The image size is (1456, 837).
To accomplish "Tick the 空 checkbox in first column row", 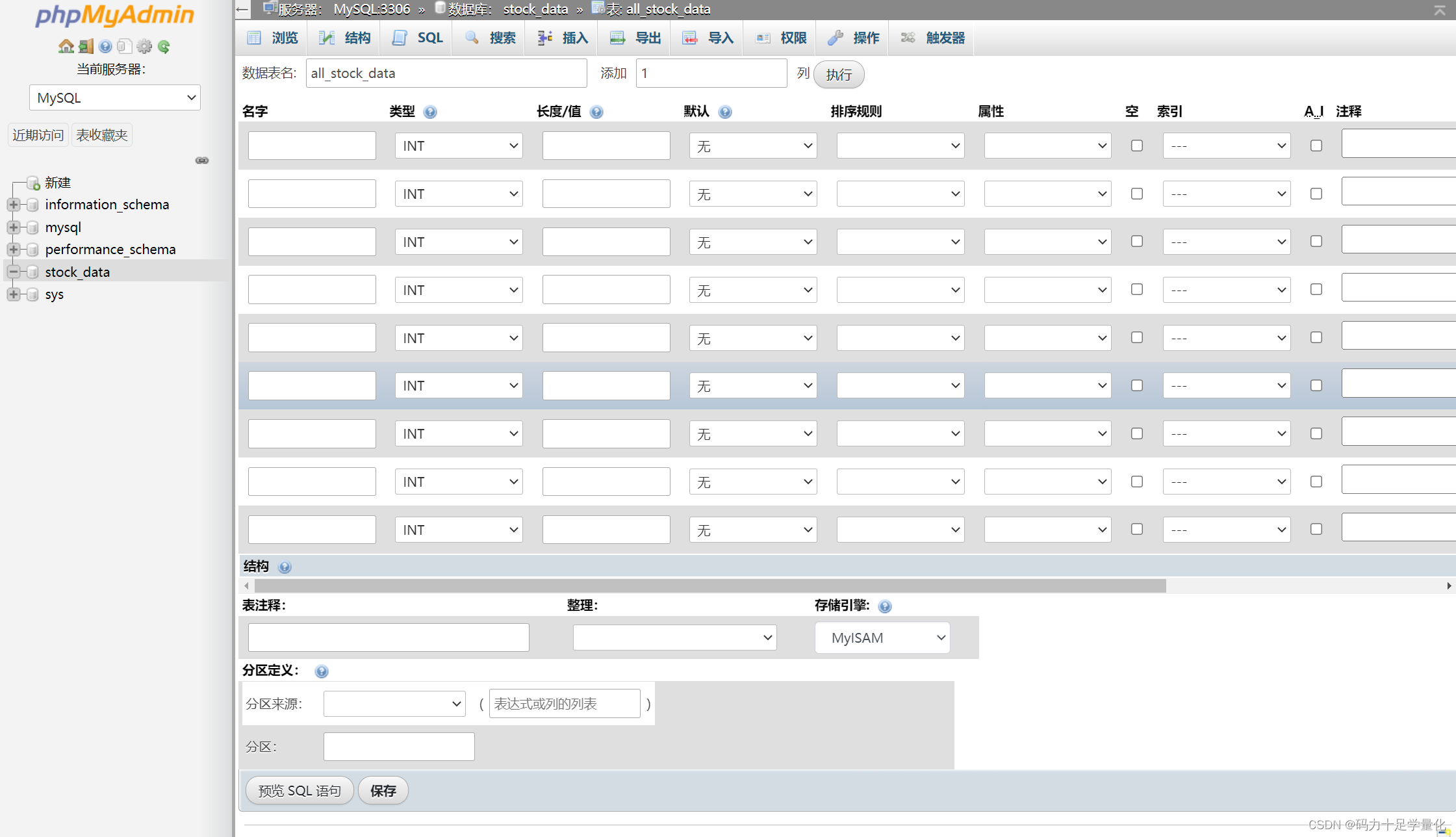I will tap(1137, 146).
